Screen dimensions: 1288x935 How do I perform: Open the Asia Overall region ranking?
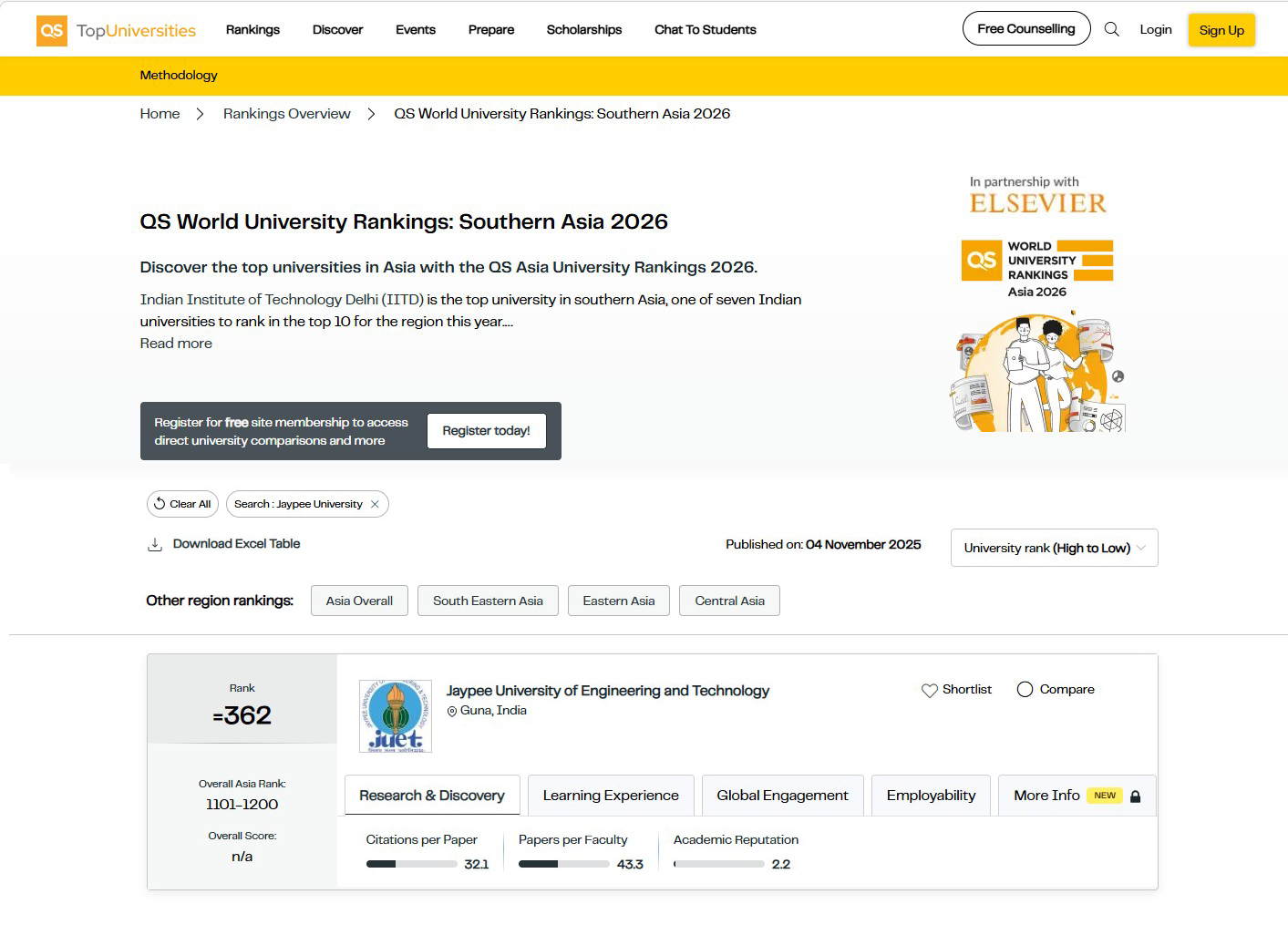click(359, 601)
